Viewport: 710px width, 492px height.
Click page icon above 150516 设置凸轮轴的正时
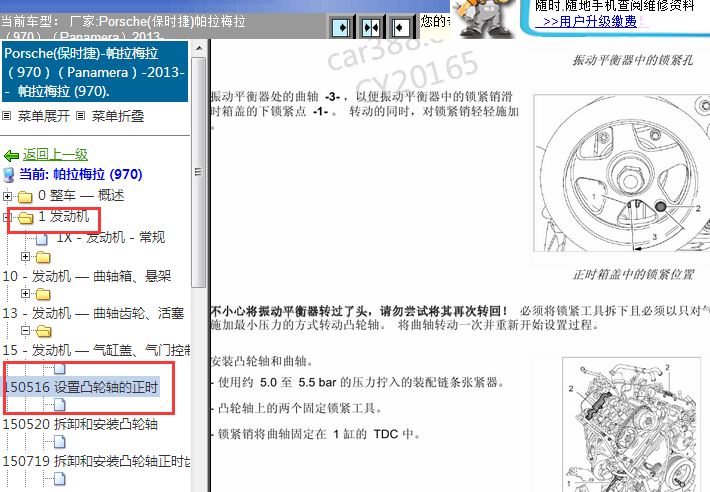click(x=60, y=368)
